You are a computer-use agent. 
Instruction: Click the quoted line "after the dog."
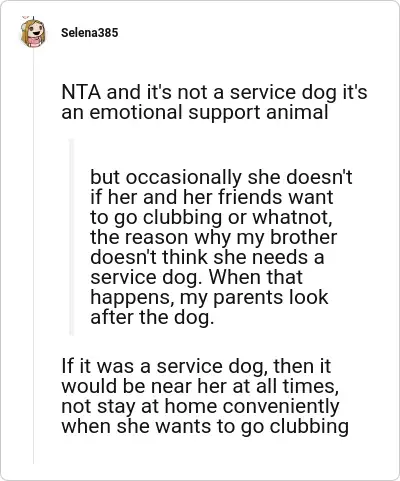[152, 317]
